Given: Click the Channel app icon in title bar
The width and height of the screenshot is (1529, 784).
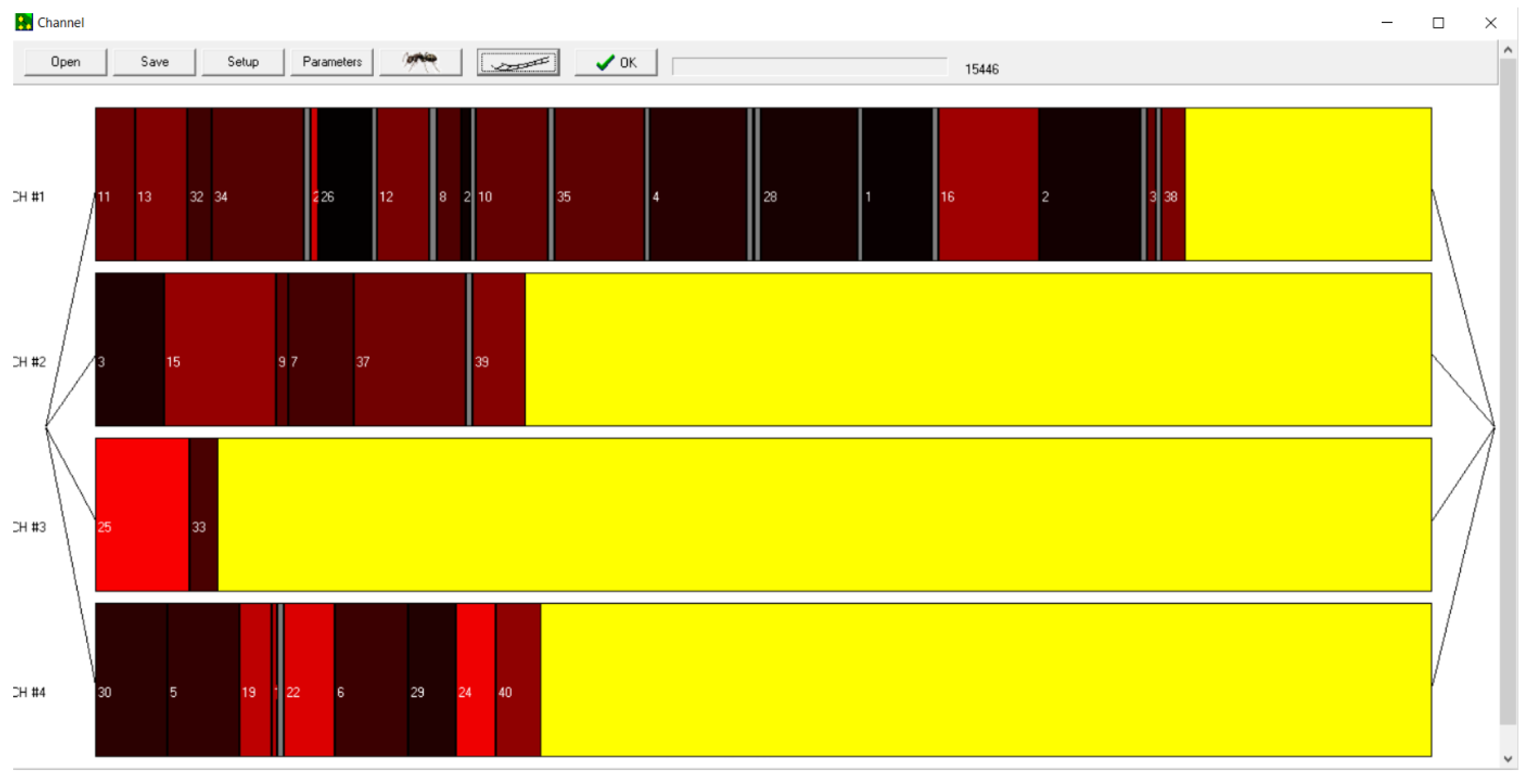Looking at the screenshot, I should pyautogui.click(x=24, y=22).
